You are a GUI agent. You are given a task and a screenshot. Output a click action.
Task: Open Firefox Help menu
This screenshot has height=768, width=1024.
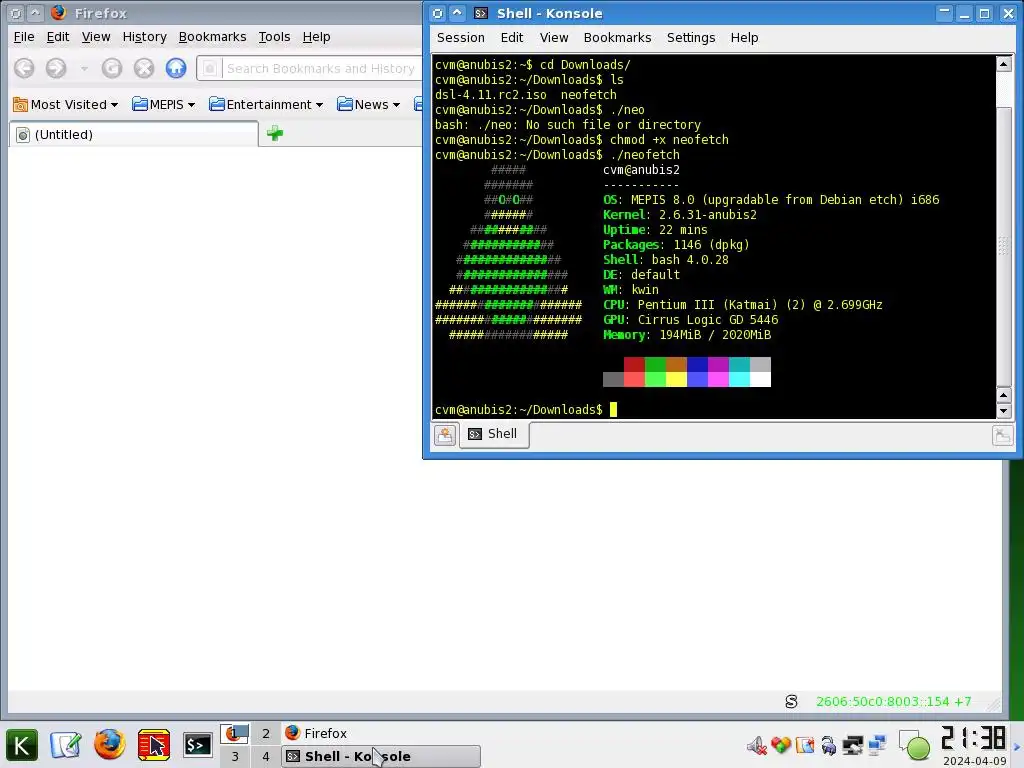click(x=316, y=37)
